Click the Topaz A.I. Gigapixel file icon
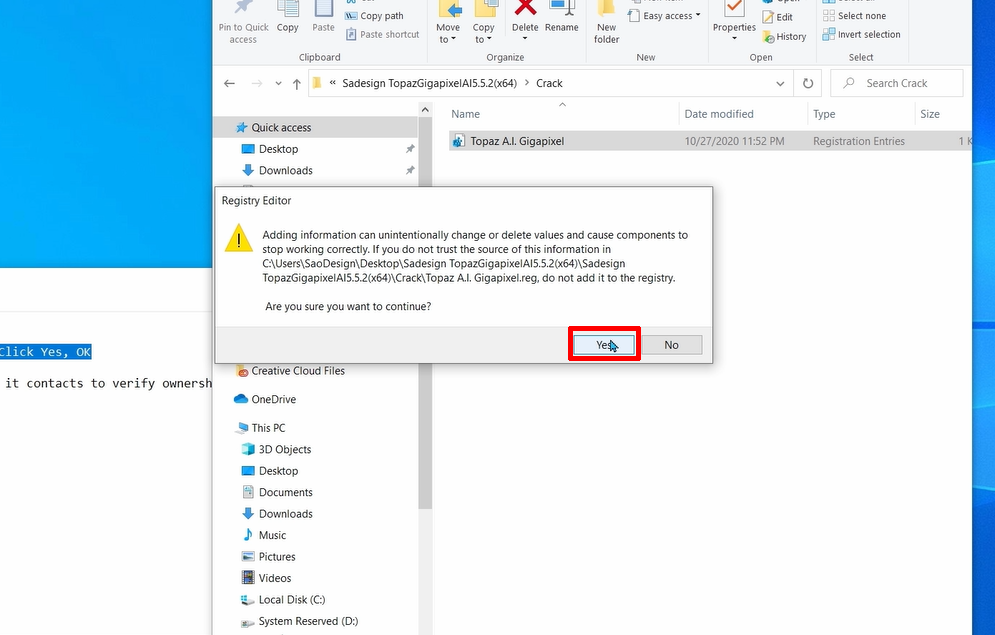 pos(458,141)
